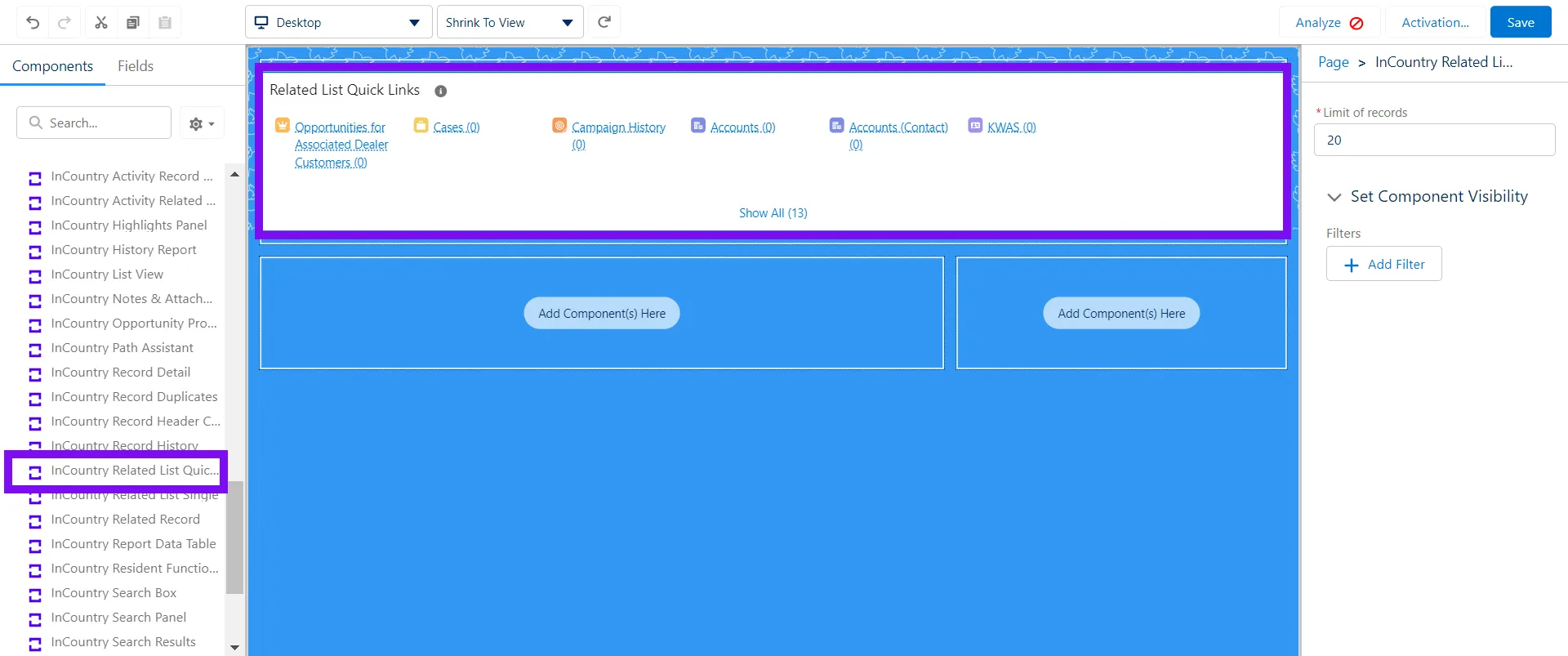Switch to the Components tab

52,66
